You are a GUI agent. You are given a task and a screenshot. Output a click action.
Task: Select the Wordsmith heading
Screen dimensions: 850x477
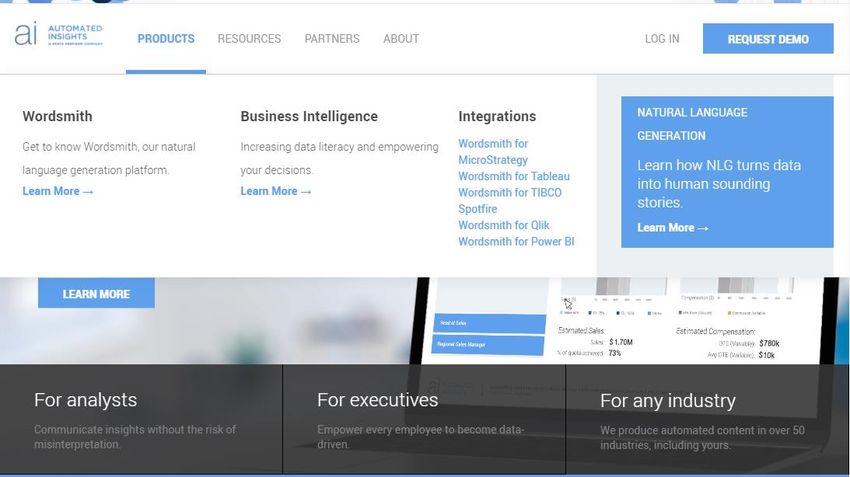pos(57,116)
